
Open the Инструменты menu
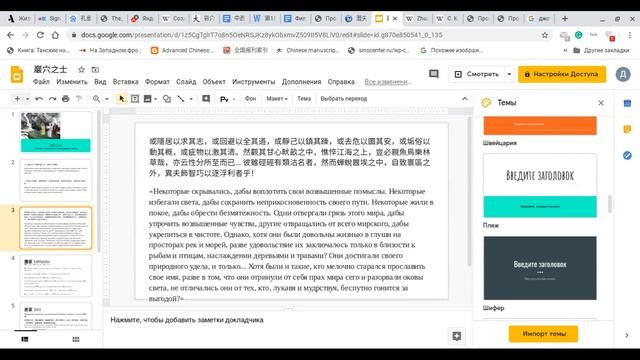pos(253,82)
